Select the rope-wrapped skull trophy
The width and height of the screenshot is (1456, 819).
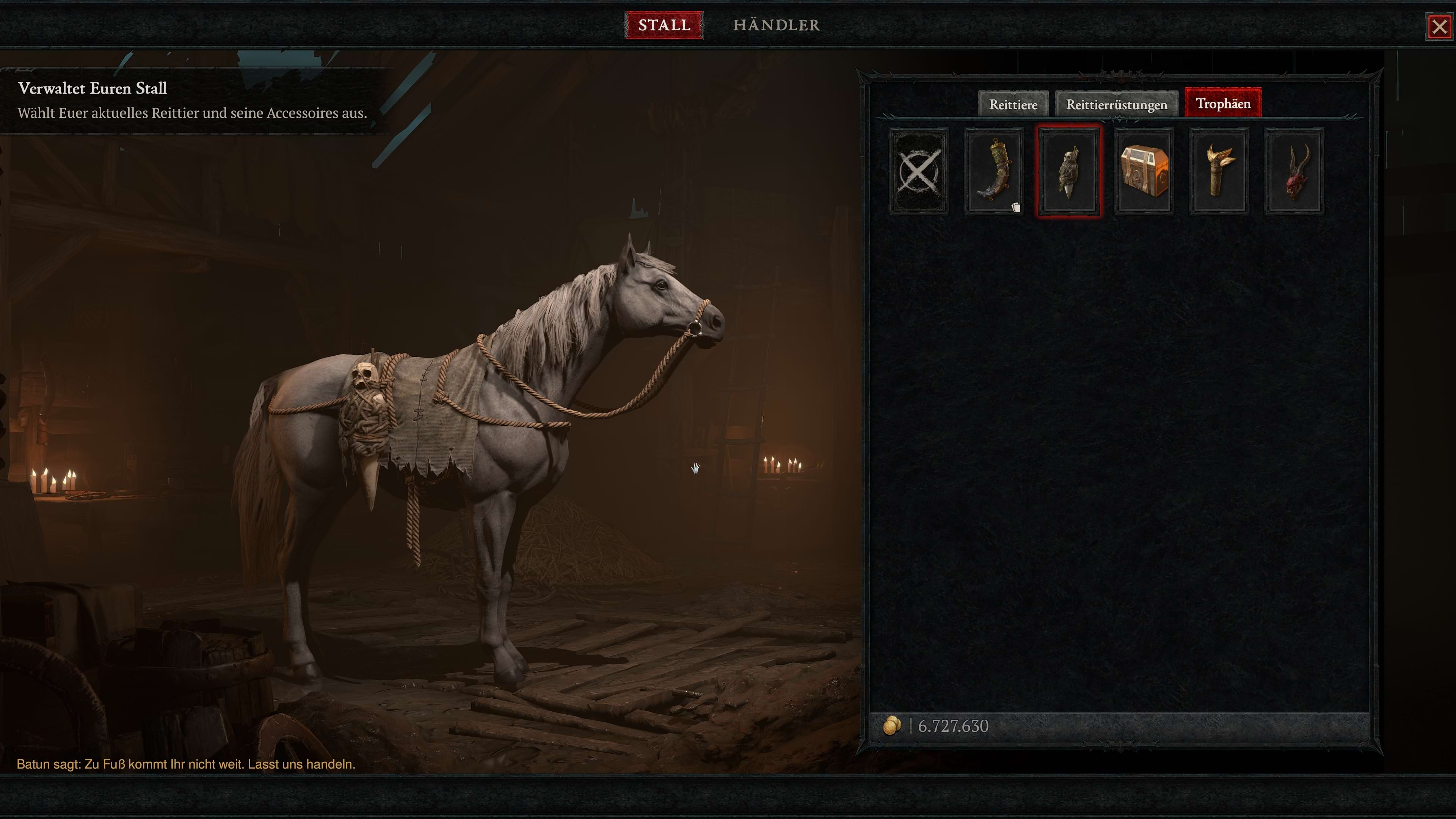click(1068, 171)
